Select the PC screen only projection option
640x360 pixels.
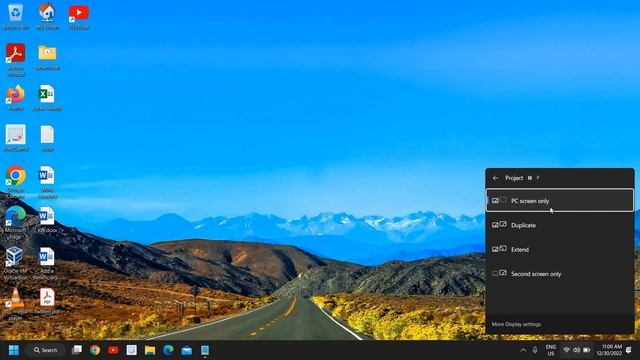click(560, 200)
